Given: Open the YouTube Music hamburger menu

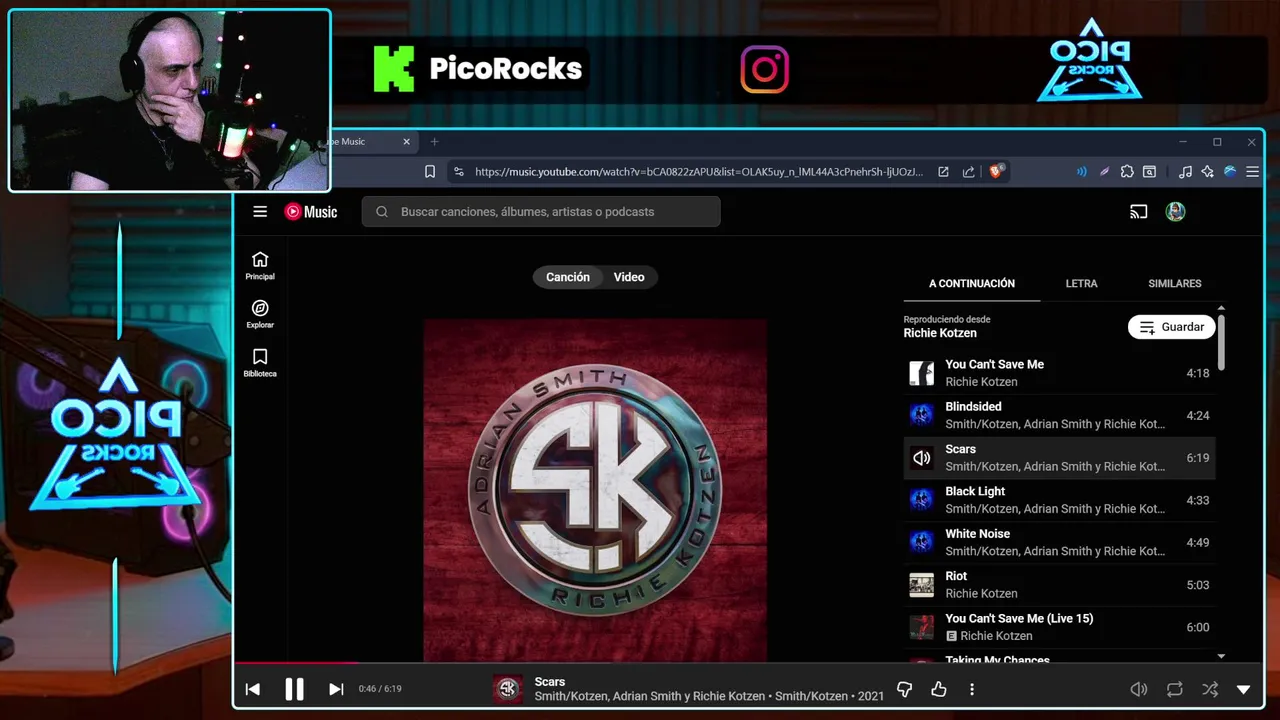Looking at the screenshot, I should tap(260, 211).
